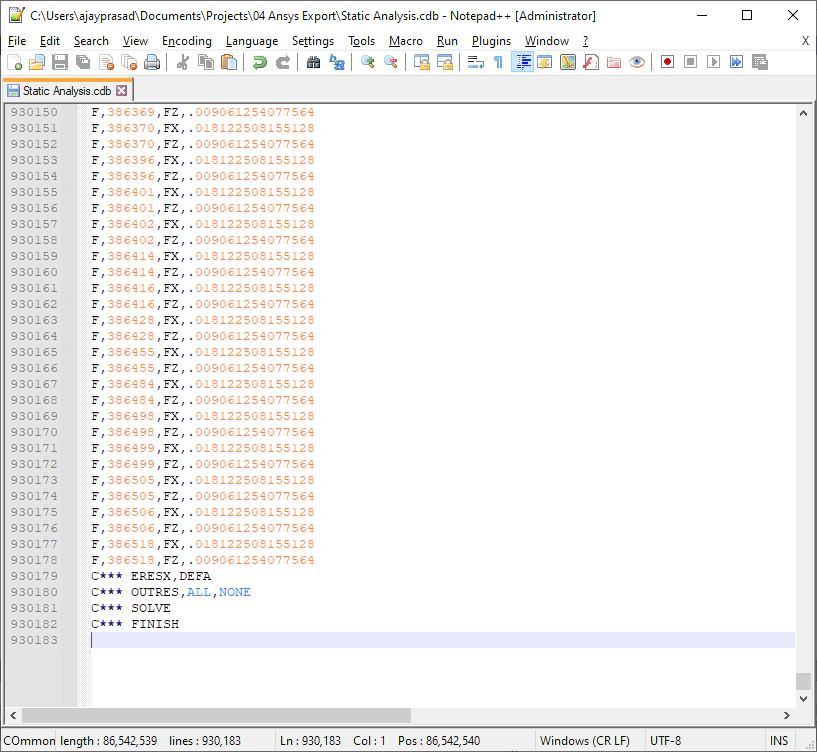Open the Find dialog via binoculars icon
This screenshot has width=817, height=752.
[x=312, y=62]
